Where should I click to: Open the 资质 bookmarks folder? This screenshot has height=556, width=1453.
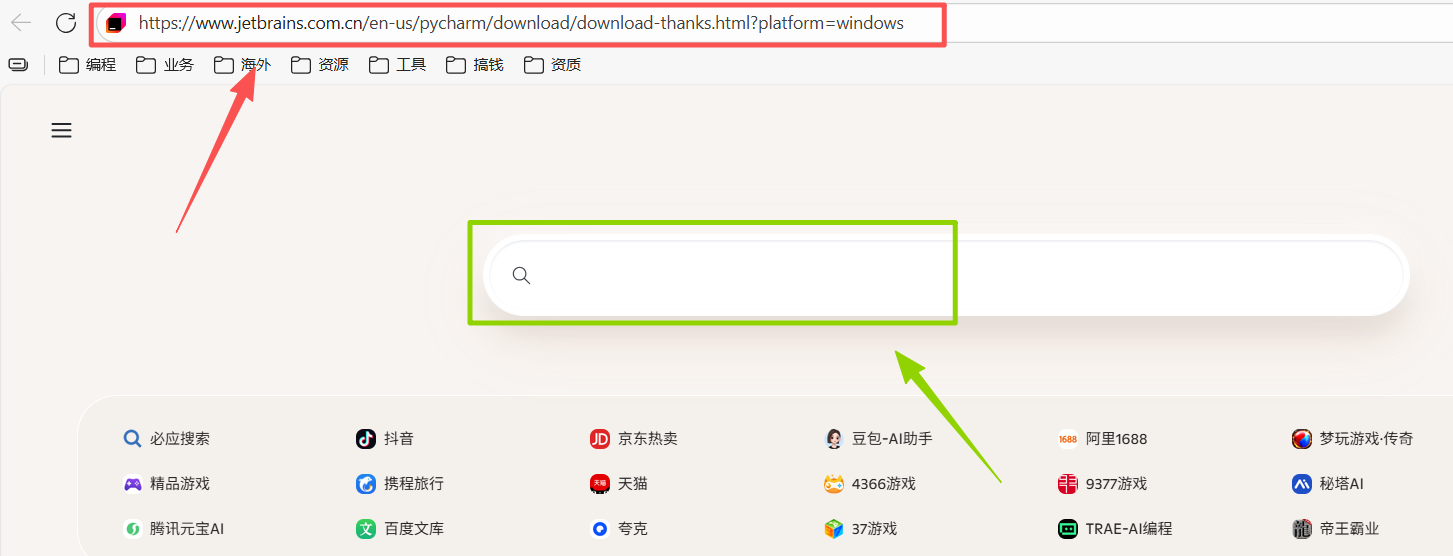pyautogui.click(x=552, y=65)
